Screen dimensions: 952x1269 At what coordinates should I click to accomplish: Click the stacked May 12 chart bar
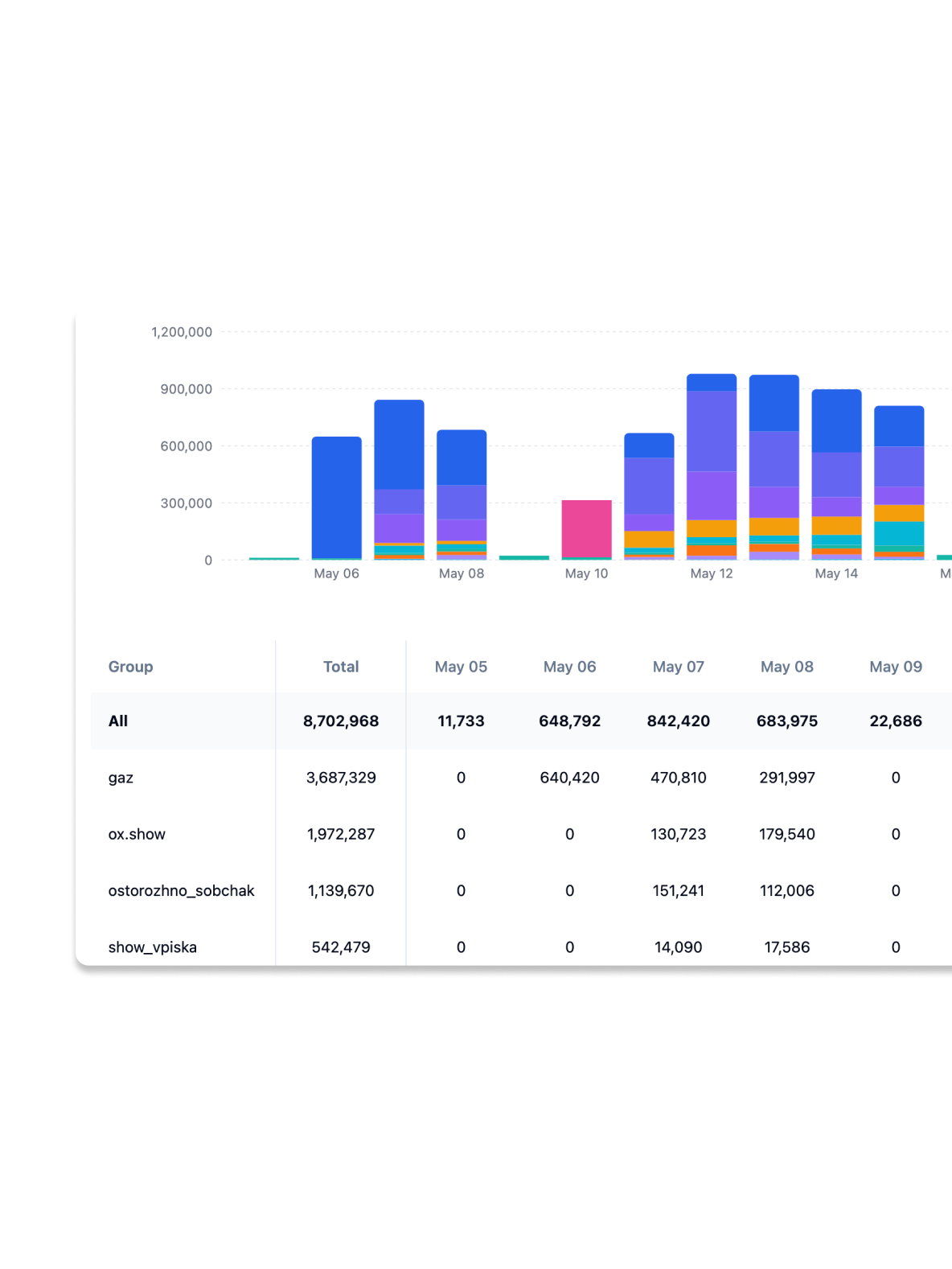coord(712,466)
